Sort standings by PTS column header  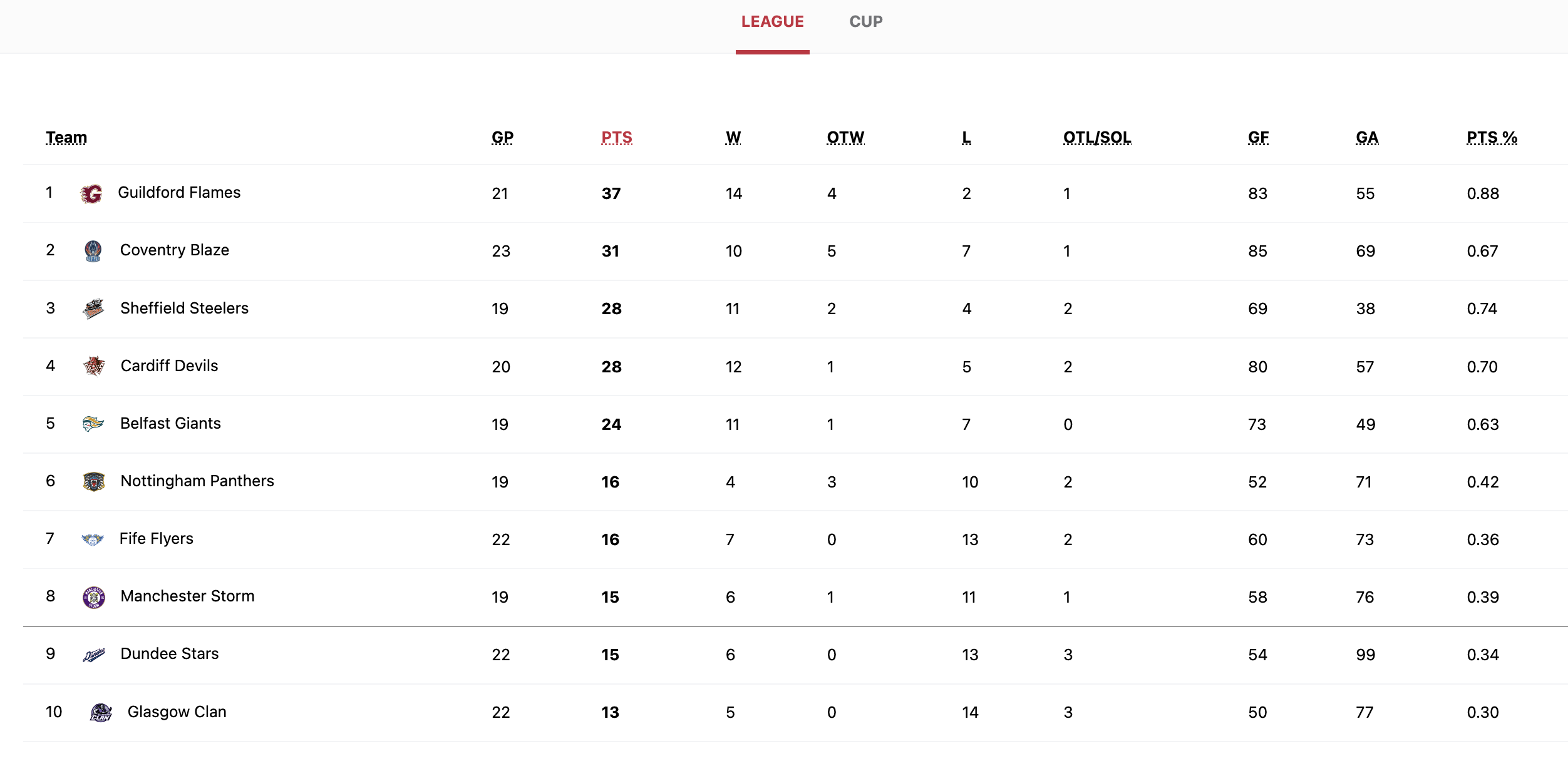(617, 138)
